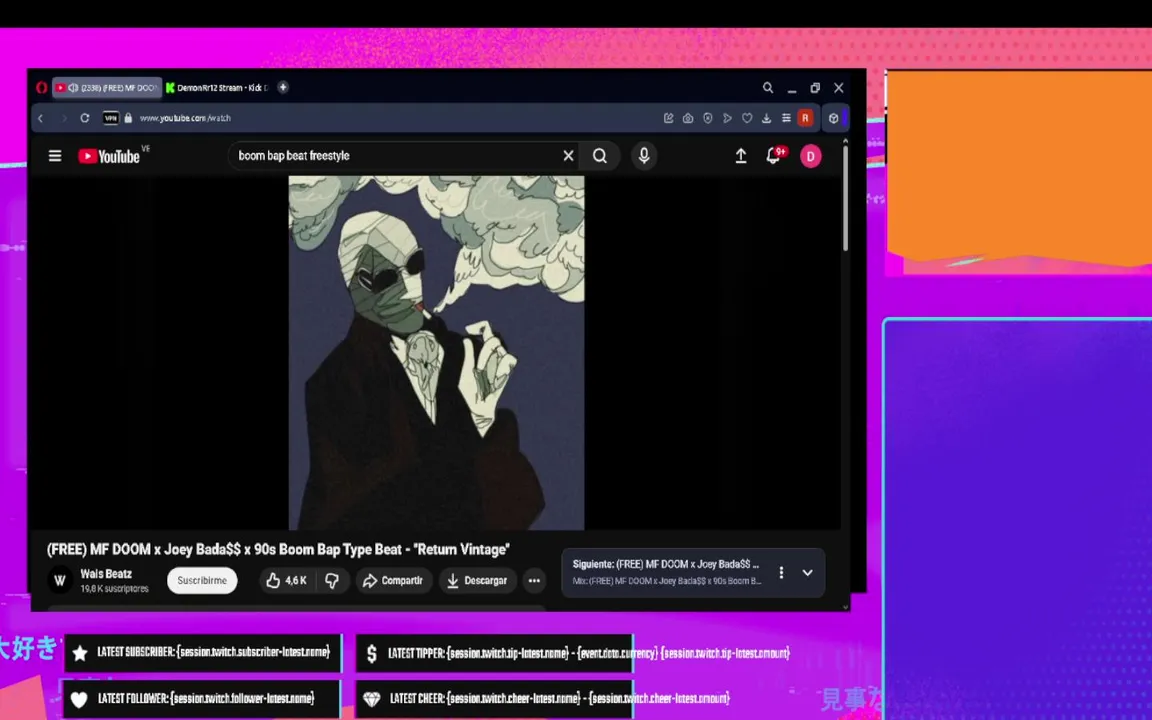Open more actions three-dot button
1152x720 pixels.
(x=534, y=580)
